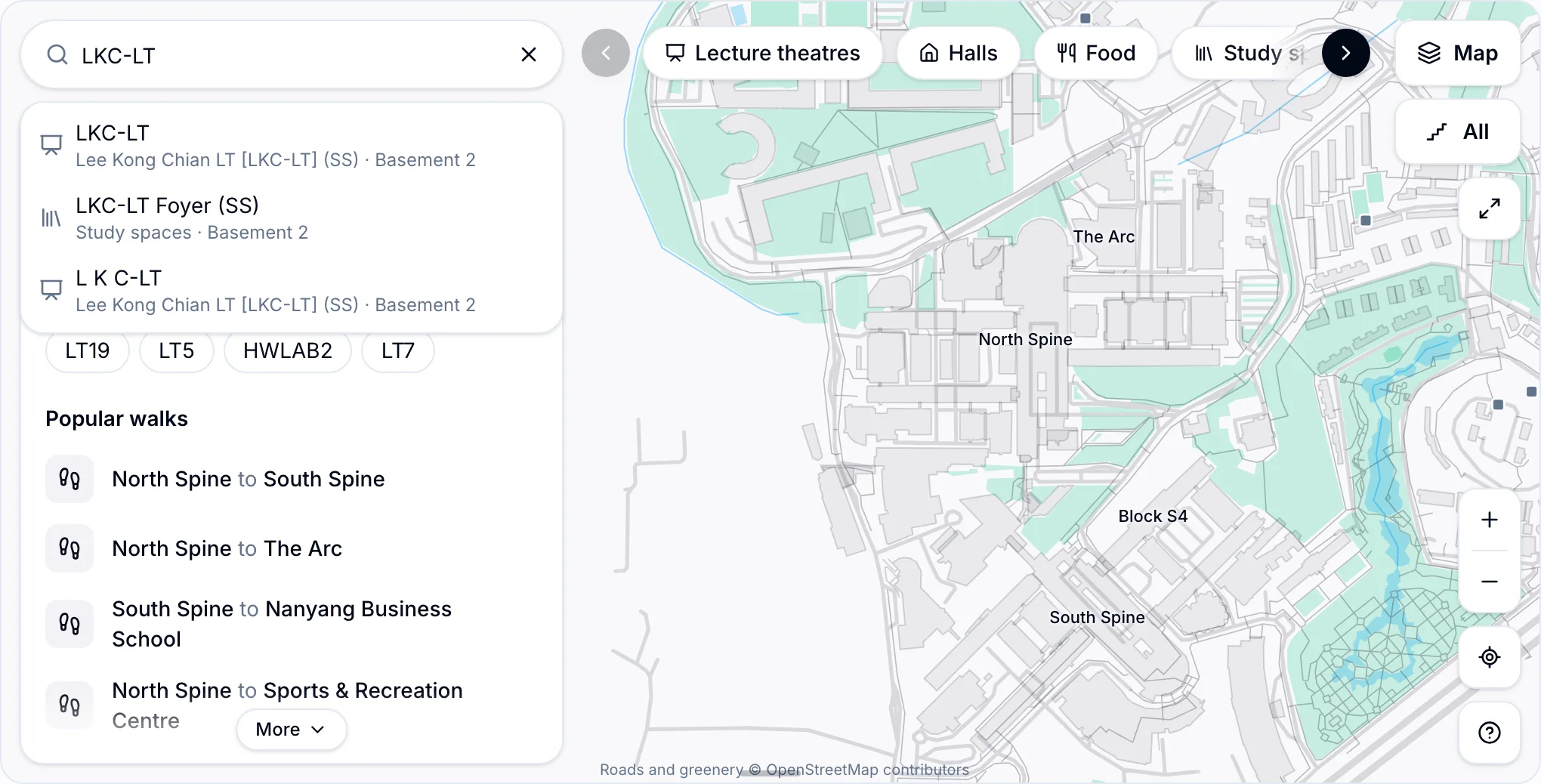Filter by Food category
The image size is (1541, 784).
tap(1096, 53)
